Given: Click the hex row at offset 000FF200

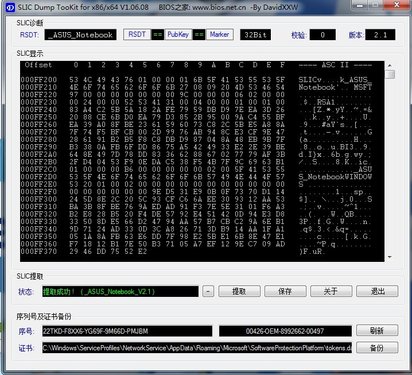Looking at the screenshot, I should click(196, 80).
